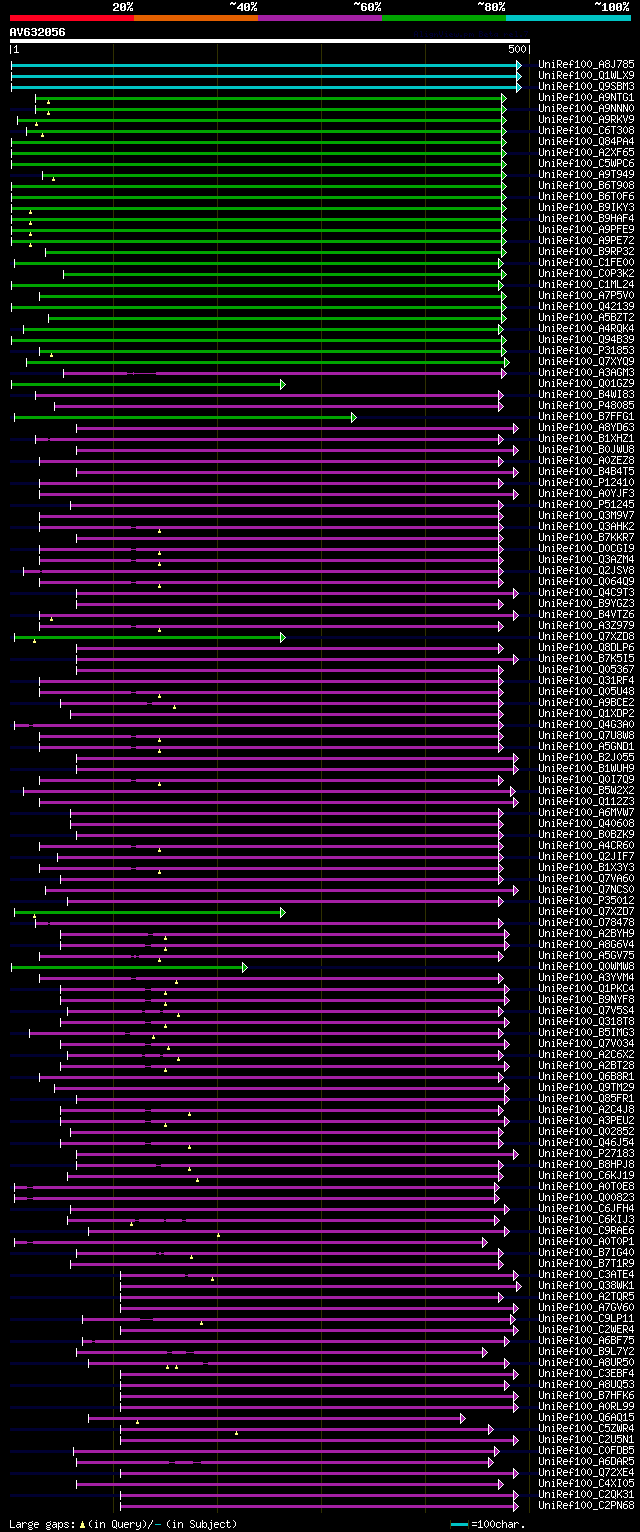Click the UniRef100_A9T949 label
This screenshot has width=640, height=1532.
(586, 175)
